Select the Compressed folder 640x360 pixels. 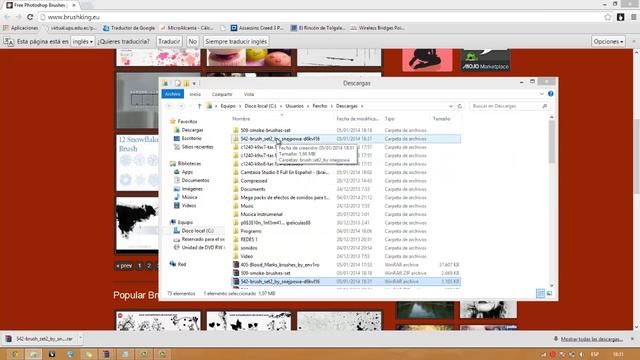[x=346, y=181]
